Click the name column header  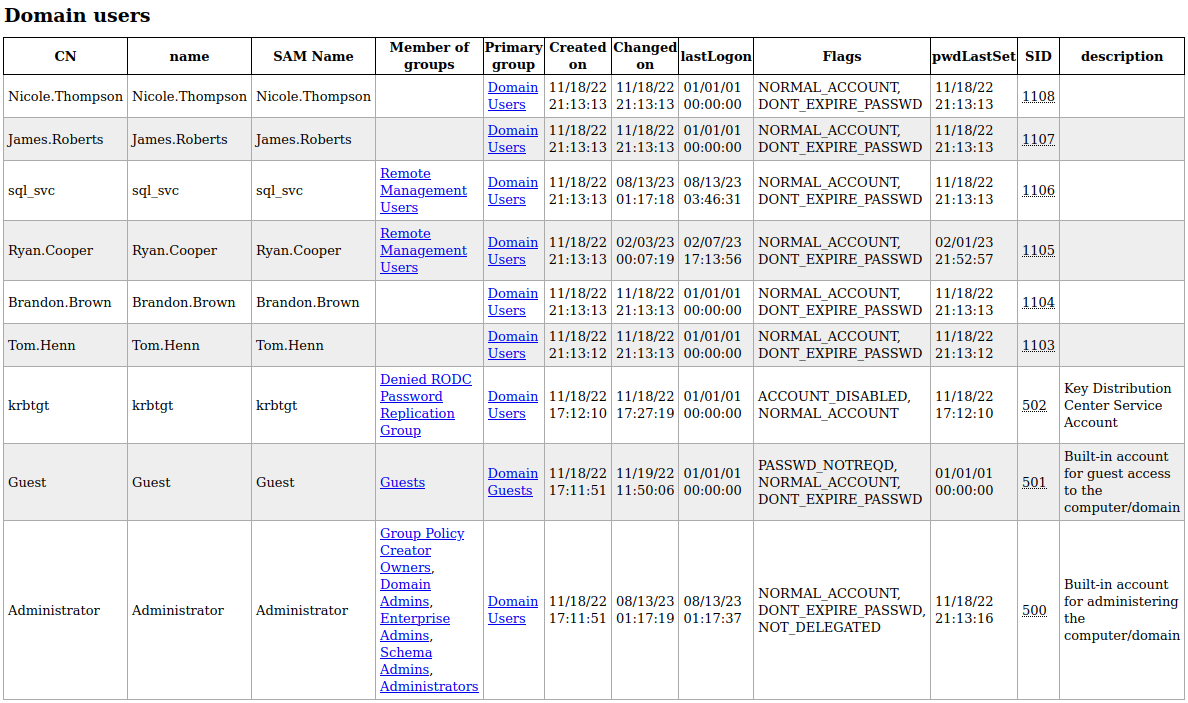click(x=189, y=56)
